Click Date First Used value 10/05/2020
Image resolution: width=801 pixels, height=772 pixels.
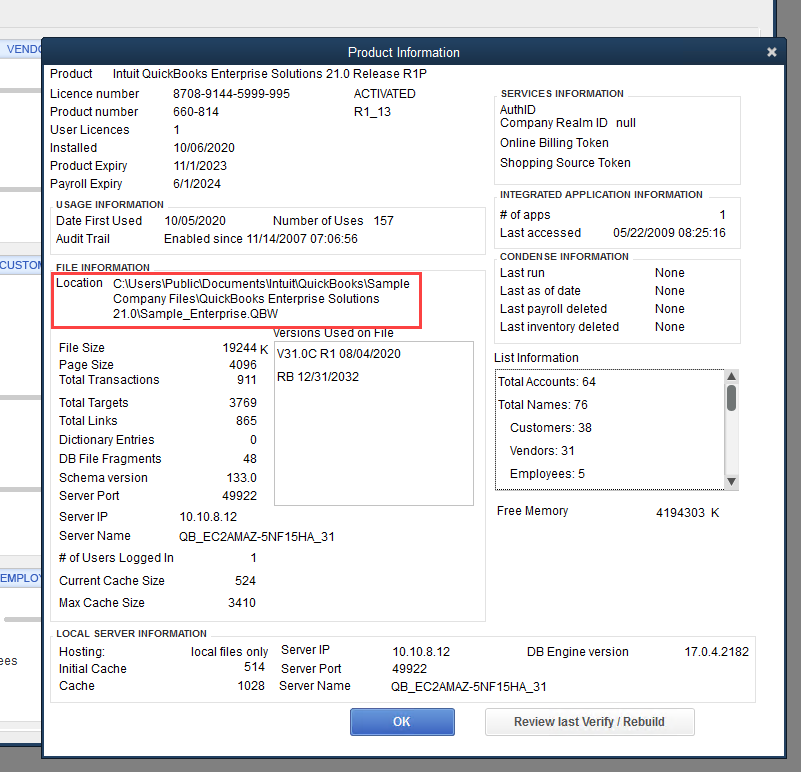195,221
